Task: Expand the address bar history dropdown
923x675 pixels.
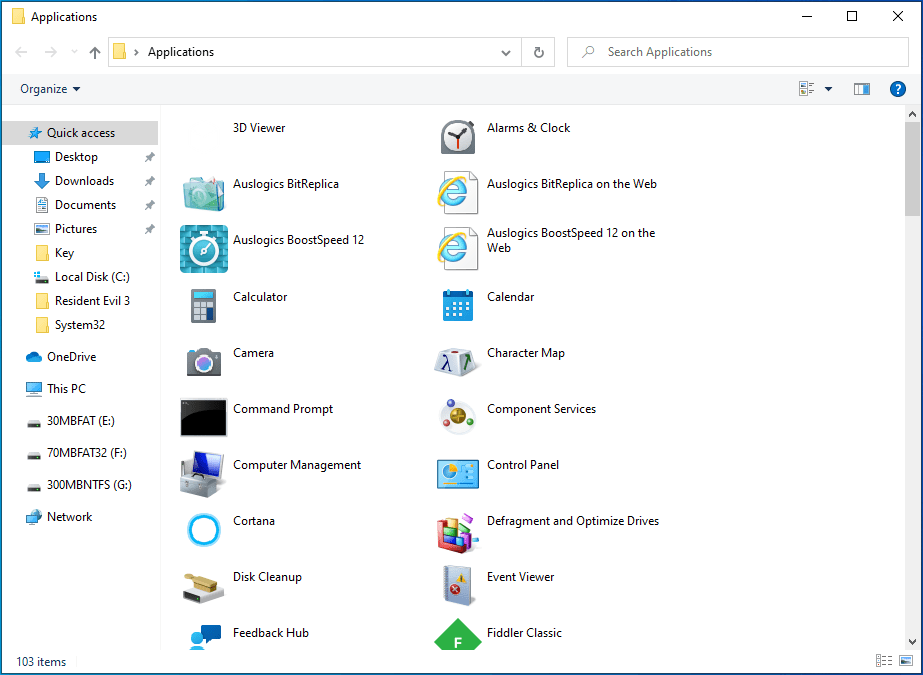Action: tap(507, 52)
